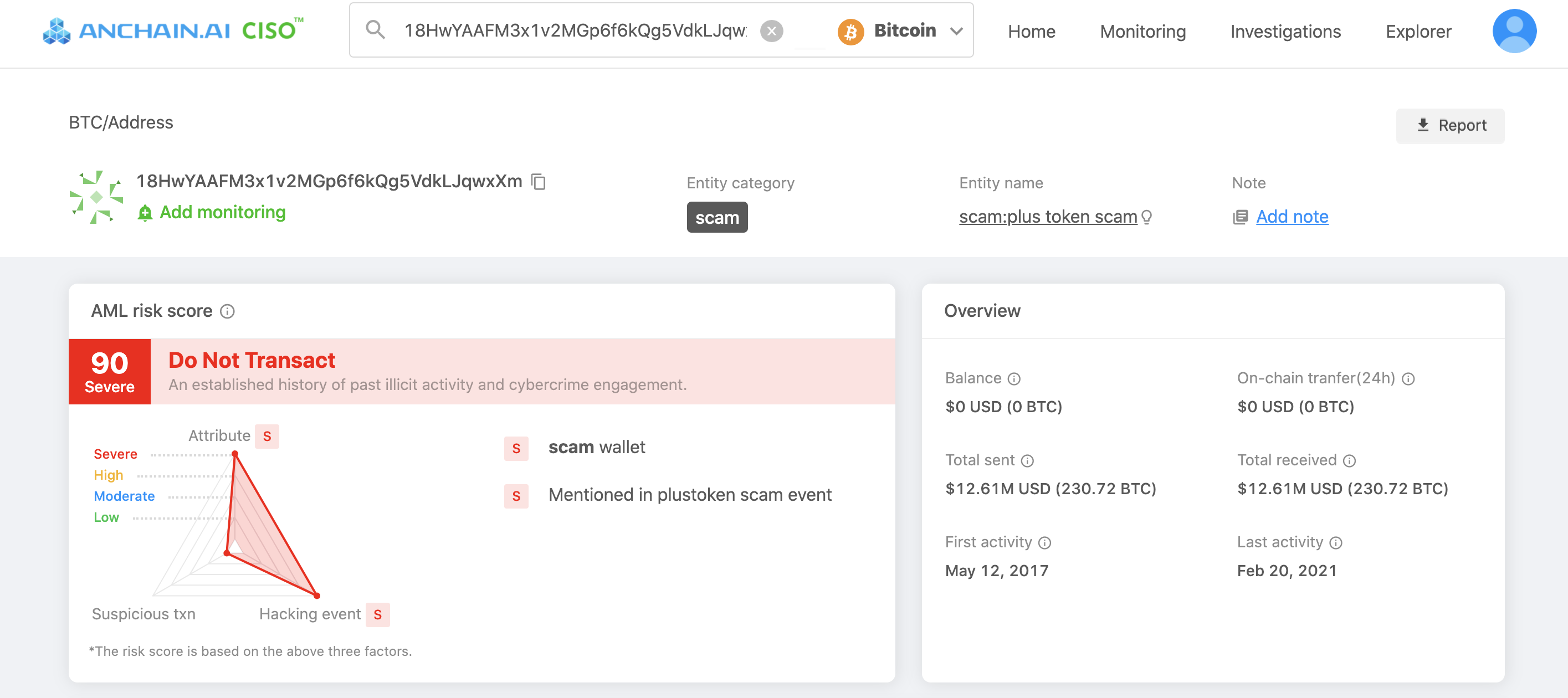Viewport: 1568px width, 698px height.
Task: Click the address search input field
Action: 575,31
